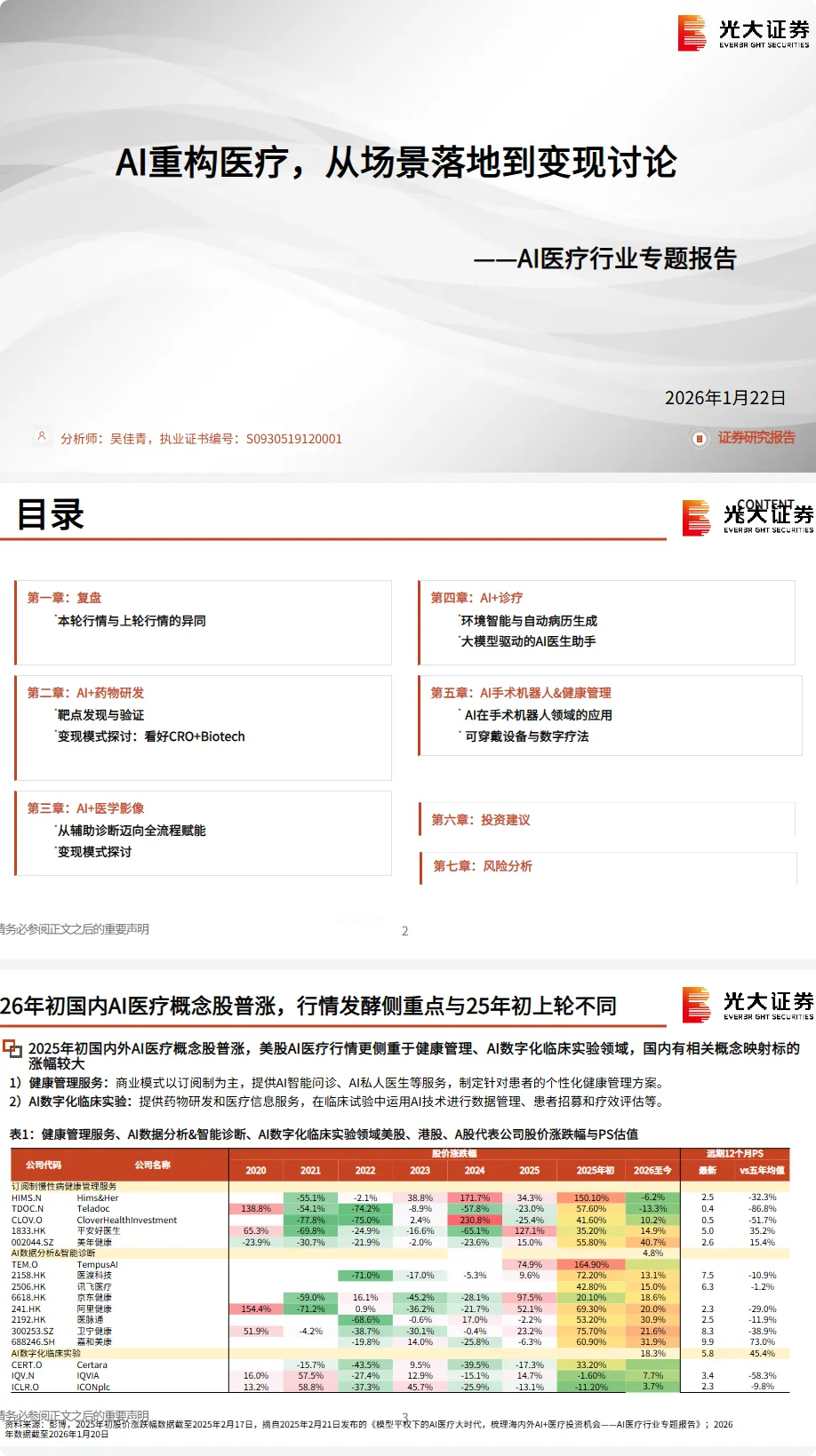The height and width of the screenshot is (1456, 816).
Task: Open chapter 第一章：复盘
Action: tap(64, 598)
